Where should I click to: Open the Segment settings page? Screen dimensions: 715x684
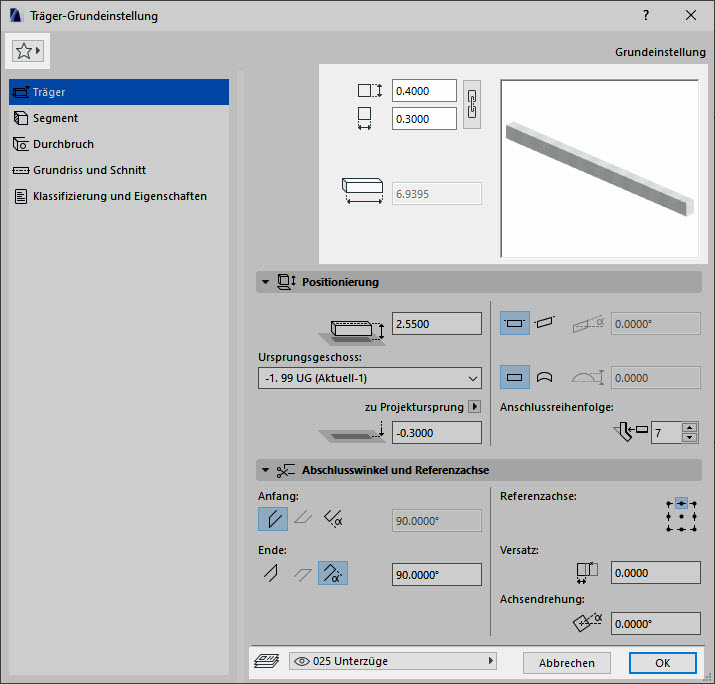[x=119, y=118]
